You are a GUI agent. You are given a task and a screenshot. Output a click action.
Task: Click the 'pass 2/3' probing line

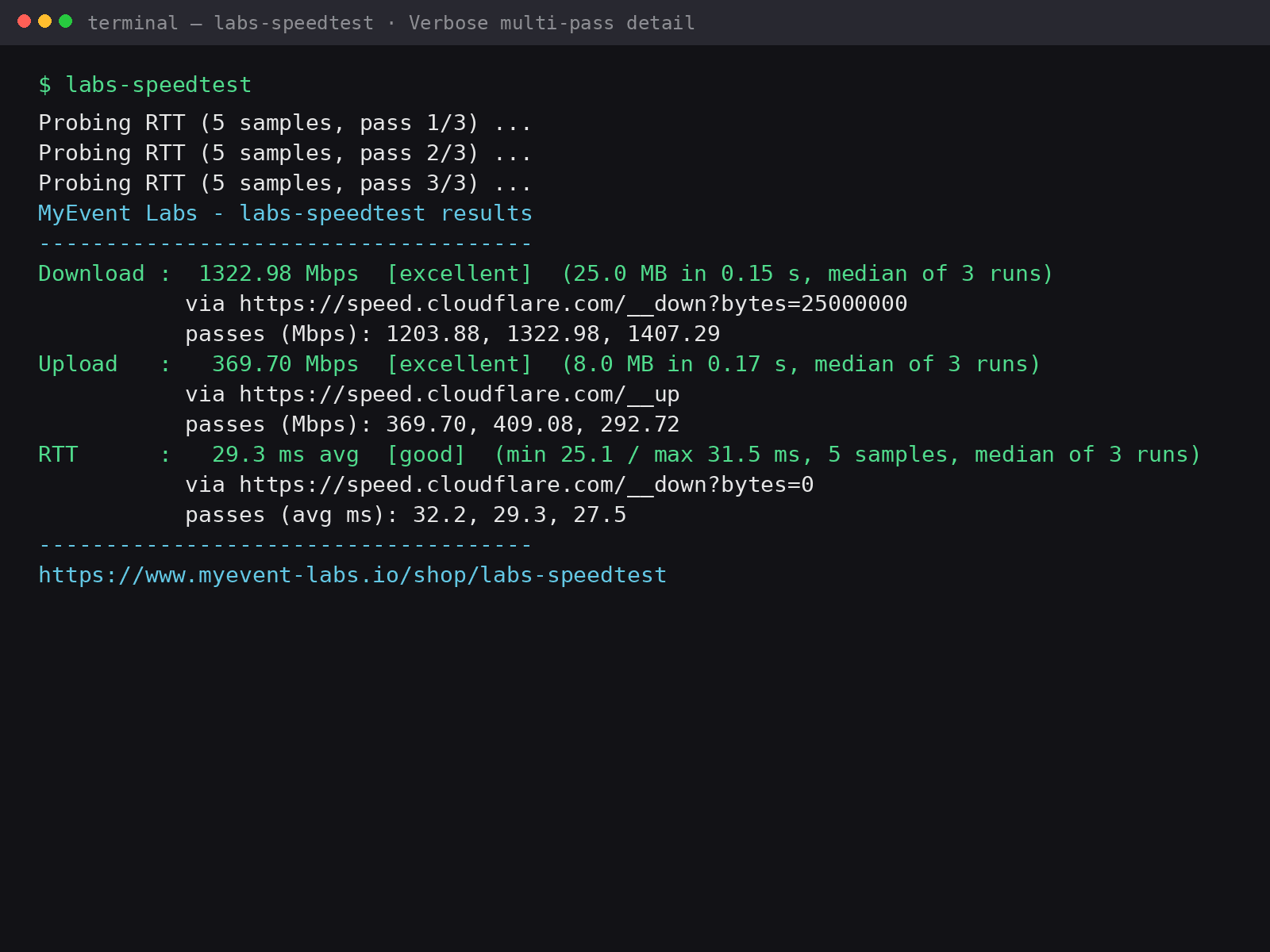[284, 153]
